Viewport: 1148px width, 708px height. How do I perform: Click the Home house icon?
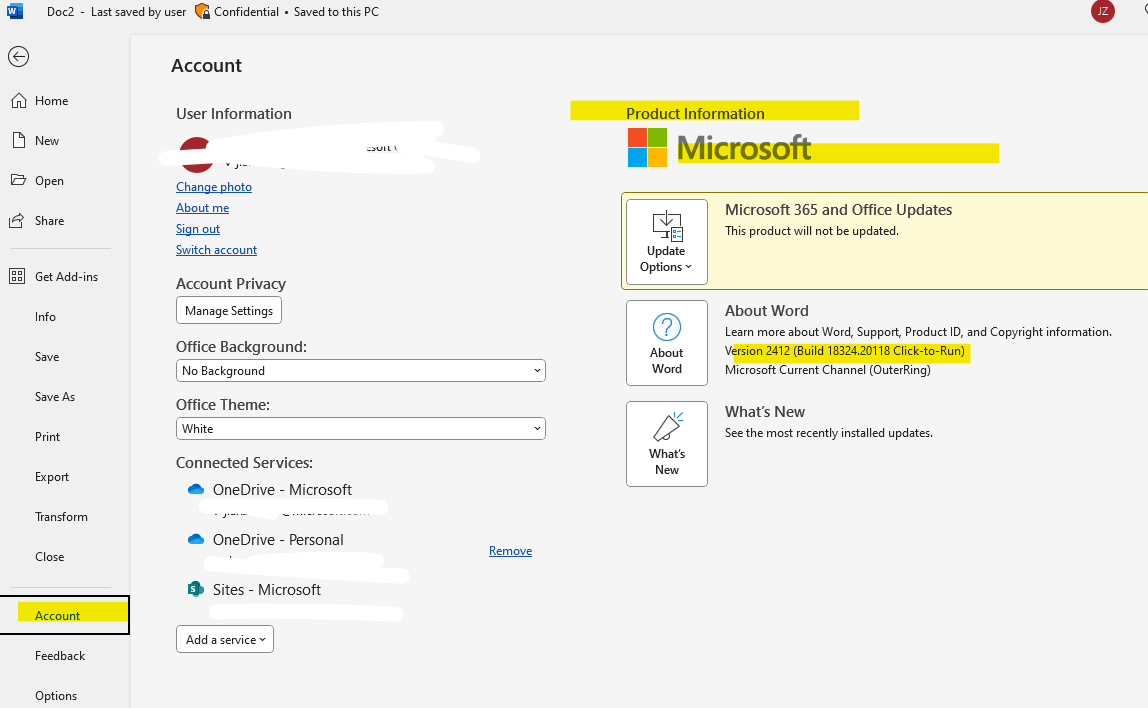(18, 100)
